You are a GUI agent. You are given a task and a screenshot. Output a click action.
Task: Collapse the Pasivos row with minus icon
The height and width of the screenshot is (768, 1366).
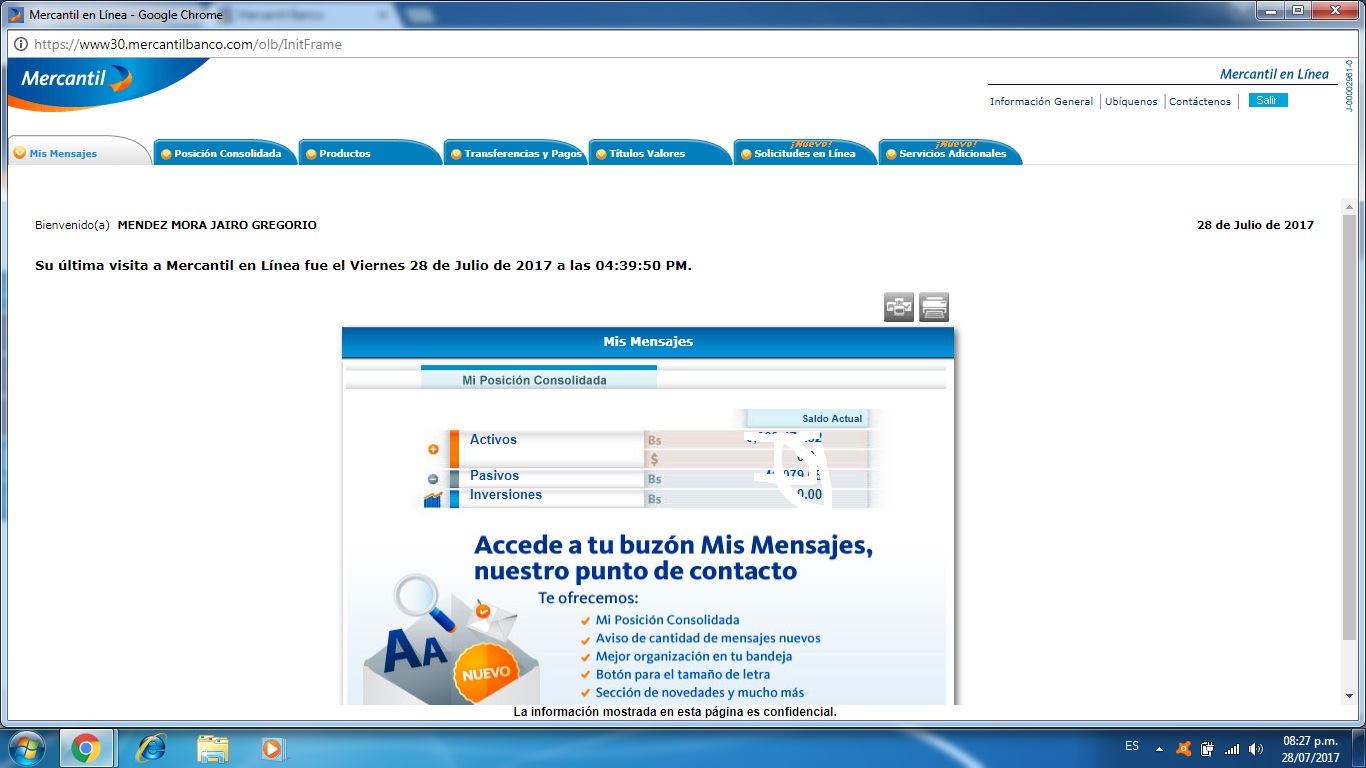coord(433,479)
